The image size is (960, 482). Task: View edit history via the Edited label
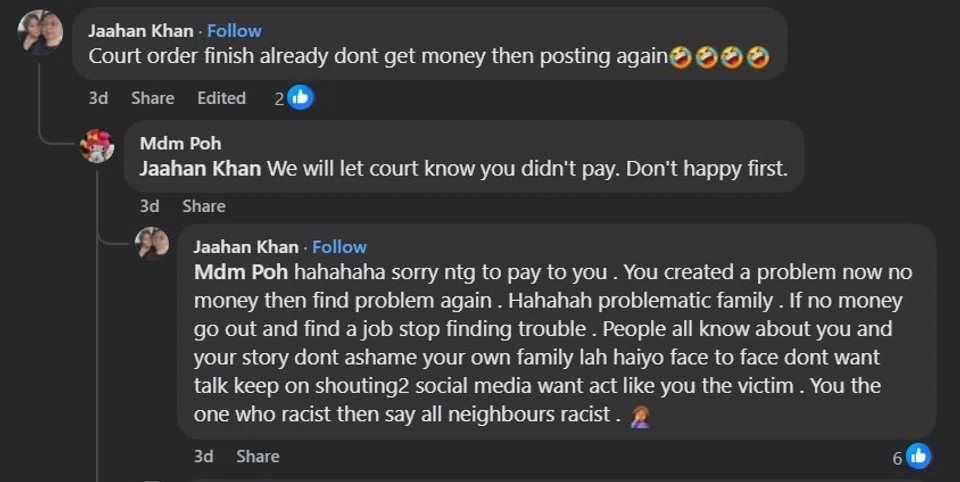pos(221,98)
